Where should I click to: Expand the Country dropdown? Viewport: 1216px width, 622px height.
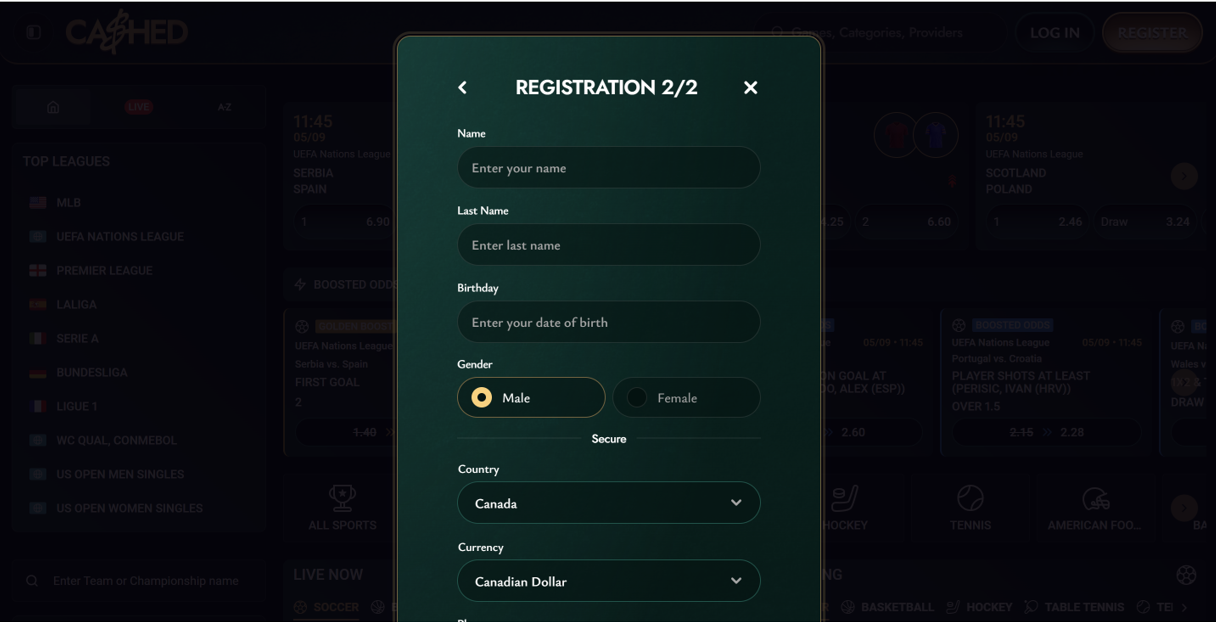(x=608, y=503)
